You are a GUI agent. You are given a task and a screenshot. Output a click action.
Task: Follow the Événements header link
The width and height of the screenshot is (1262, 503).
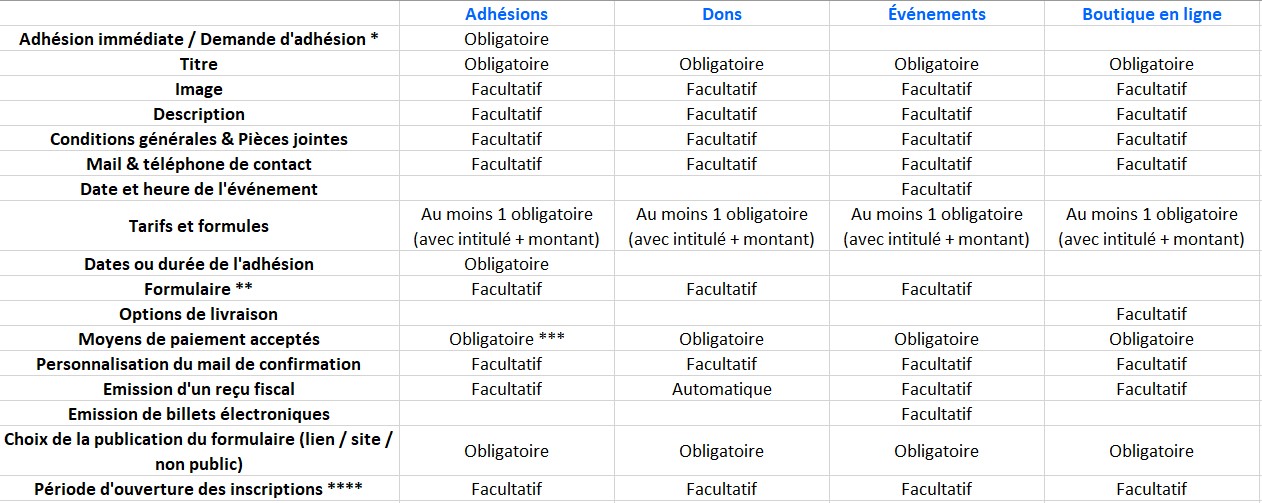point(936,14)
